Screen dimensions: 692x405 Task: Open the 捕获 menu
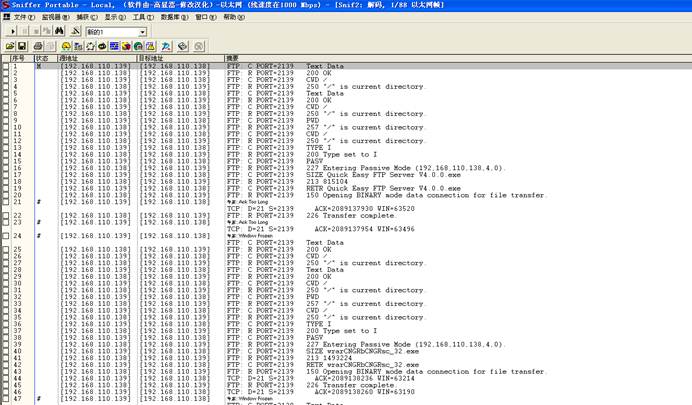[87, 17]
